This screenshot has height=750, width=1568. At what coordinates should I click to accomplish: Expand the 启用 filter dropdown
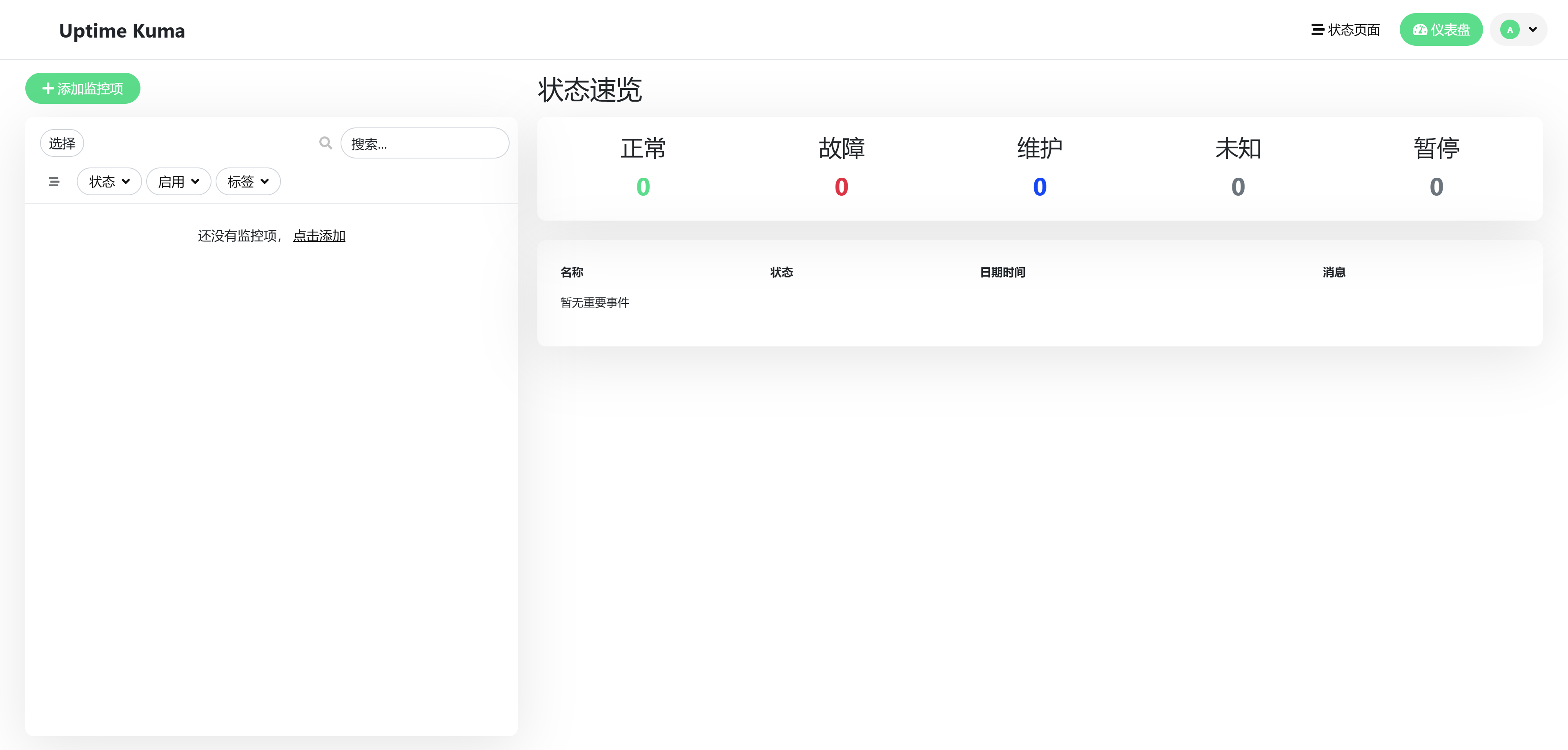pyautogui.click(x=178, y=181)
